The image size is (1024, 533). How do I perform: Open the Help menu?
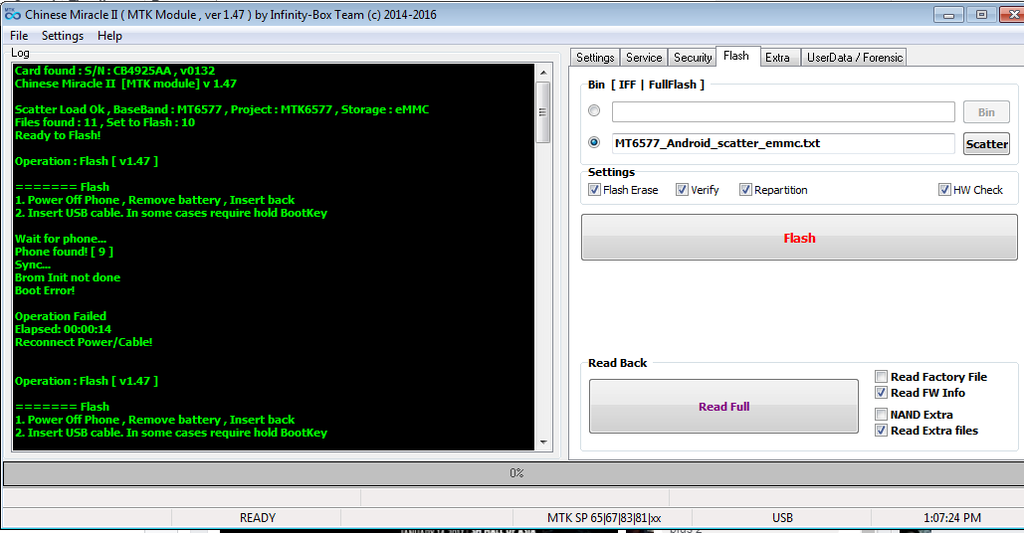pos(110,36)
